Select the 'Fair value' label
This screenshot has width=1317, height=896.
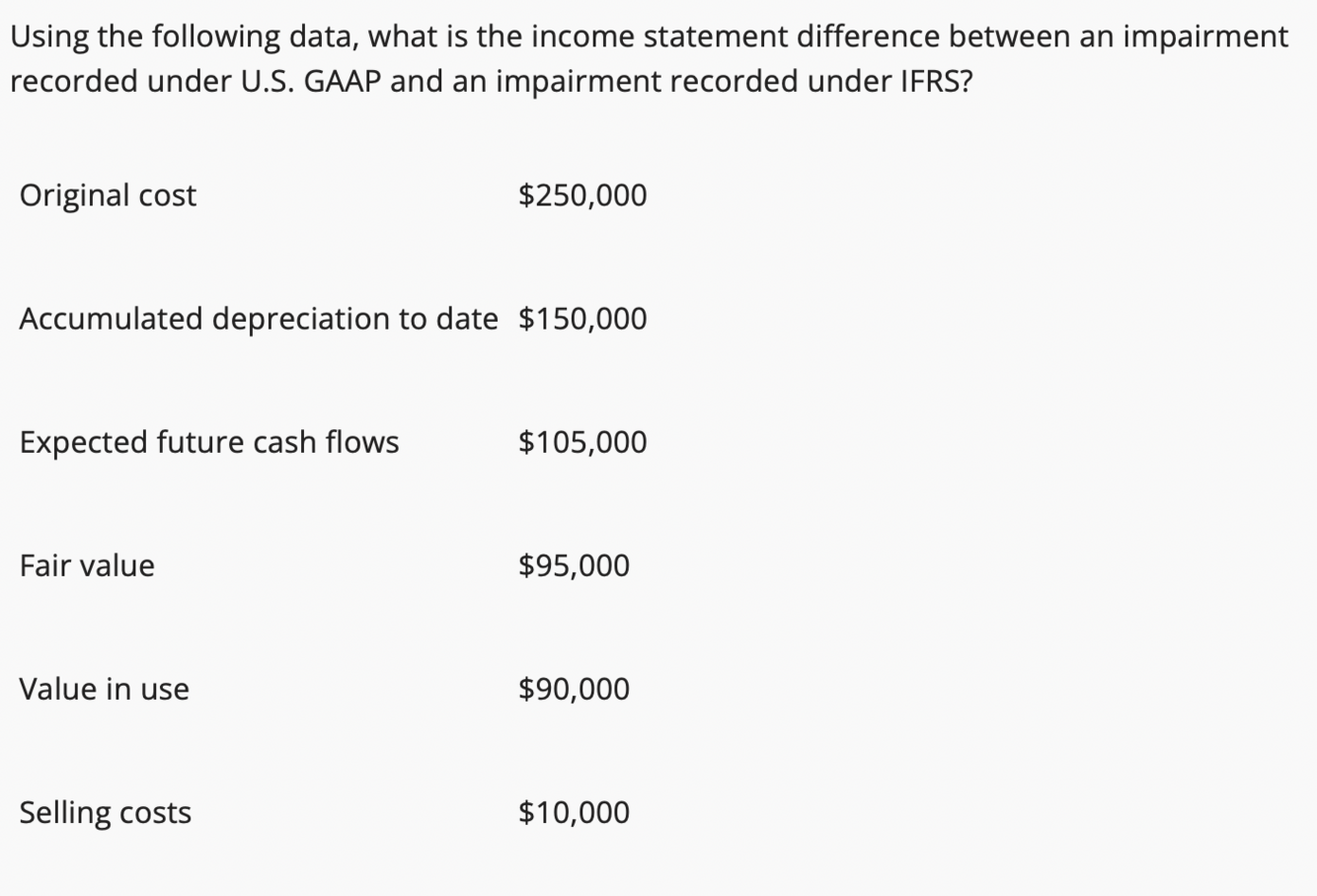(87, 565)
